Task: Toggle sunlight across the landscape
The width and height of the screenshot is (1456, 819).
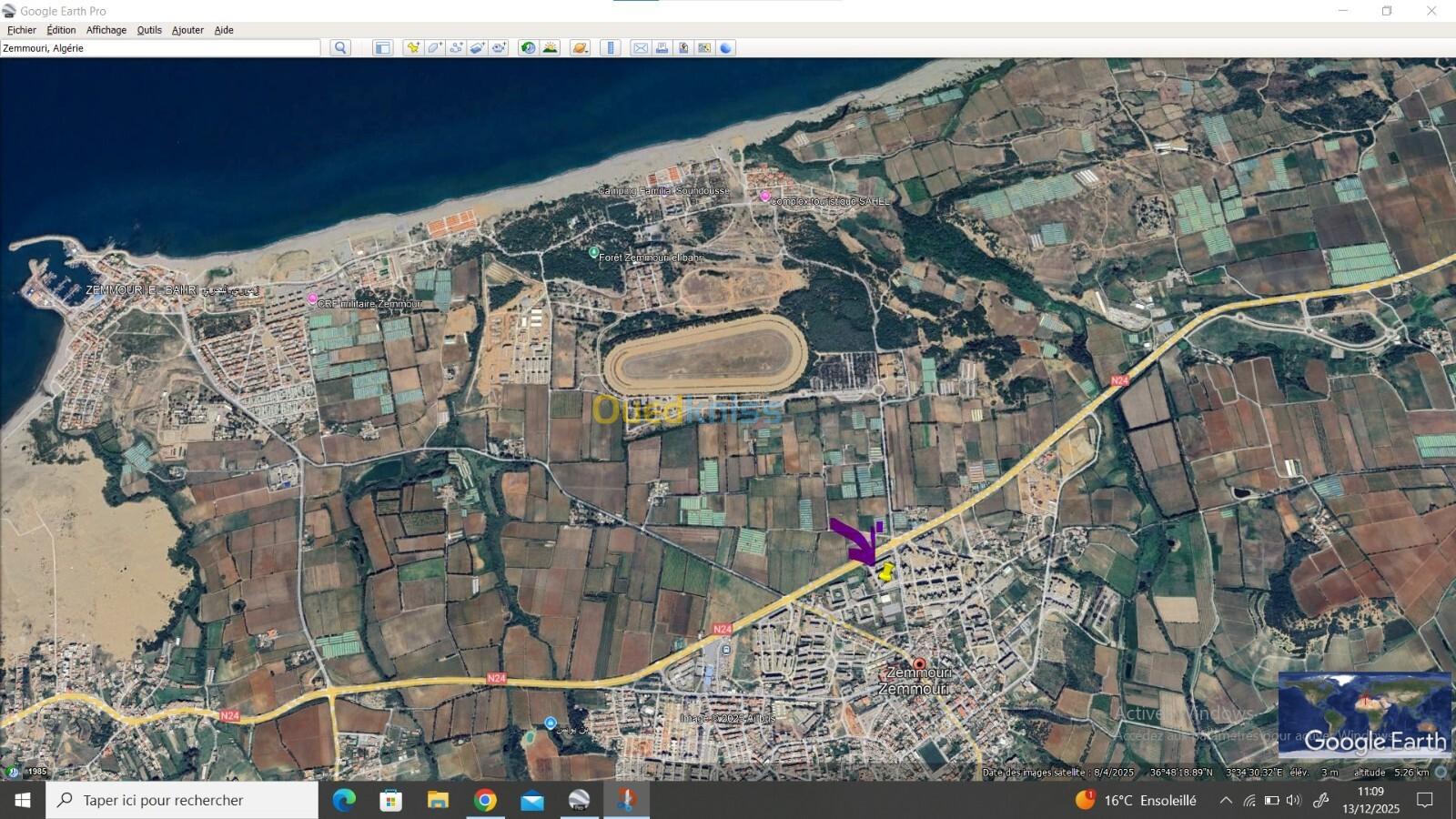Action: tap(550, 48)
